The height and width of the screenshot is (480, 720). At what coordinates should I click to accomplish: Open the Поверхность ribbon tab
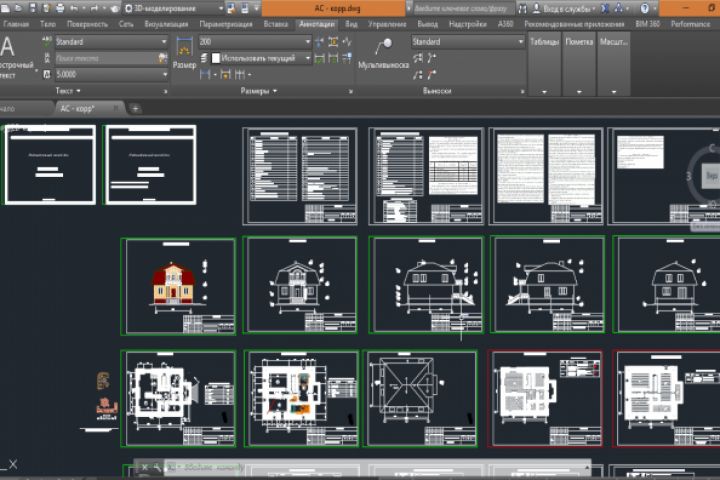(x=87, y=24)
